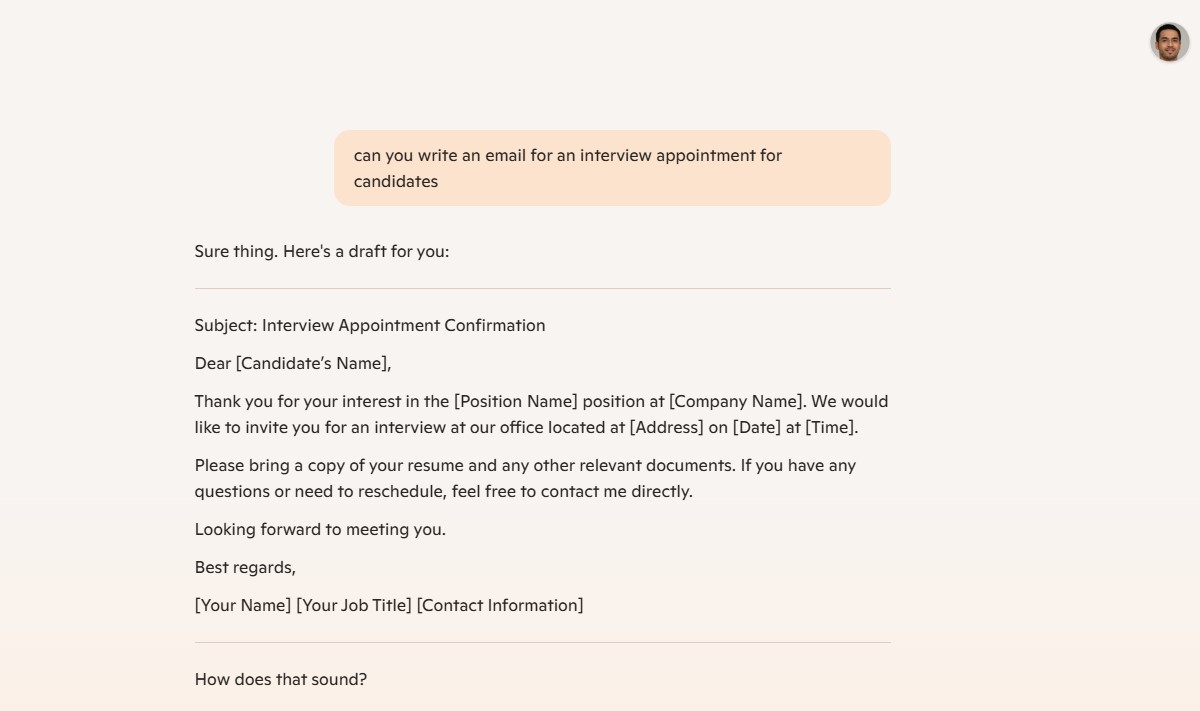Click the "Sure thing. Here's a draft" line
The height and width of the screenshot is (711, 1200).
(321, 252)
